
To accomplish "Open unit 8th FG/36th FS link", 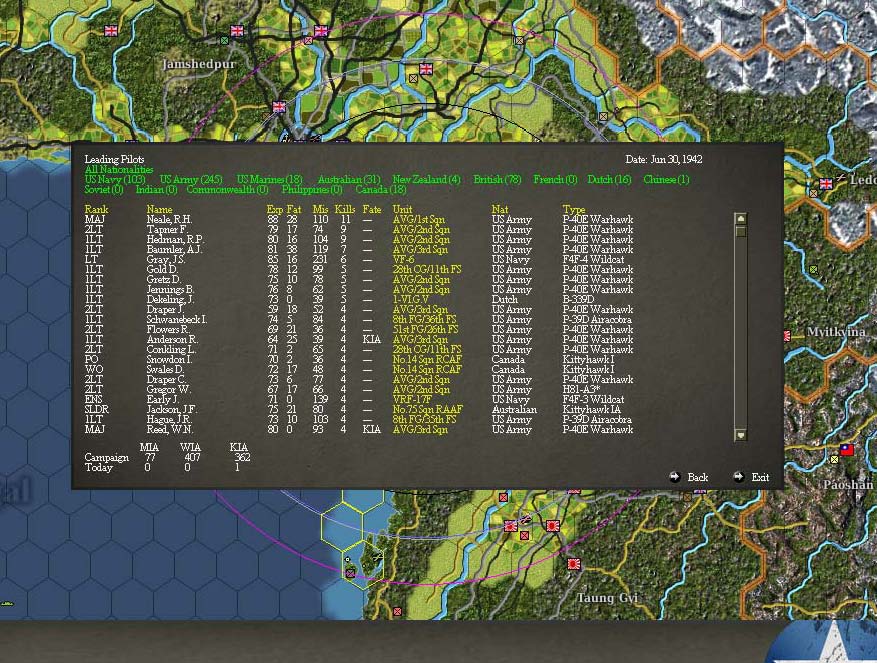I will pyautogui.click(x=424, y=319).
